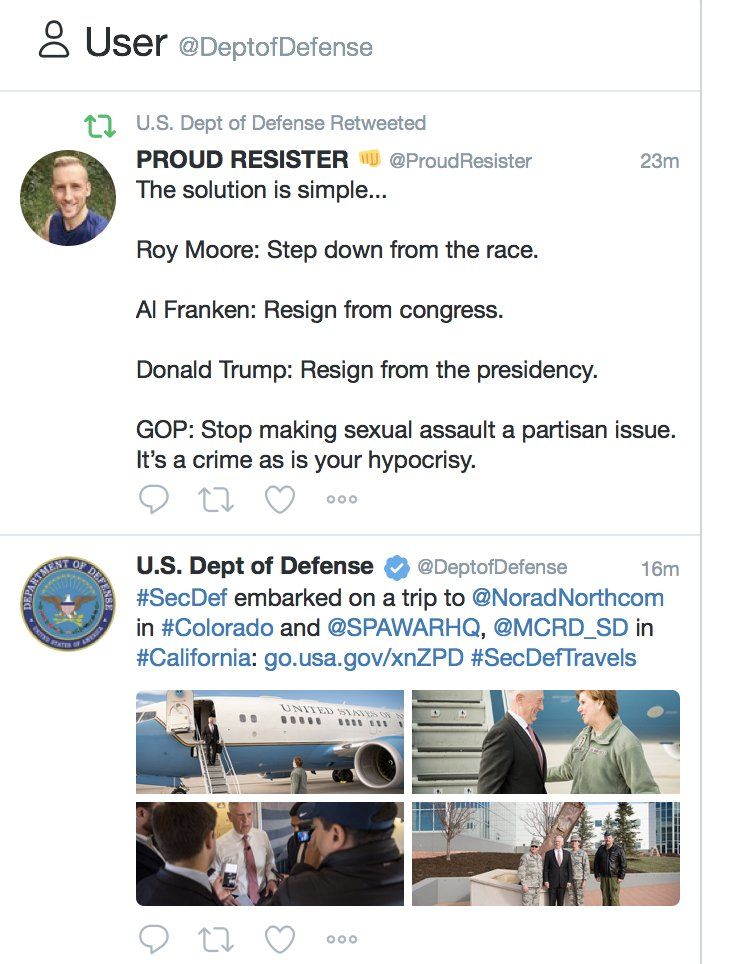The width and height of the screenshot is (730, 964).
Task: Retweet the PROUD RESISTER tweet
Action: click(217, 498)
